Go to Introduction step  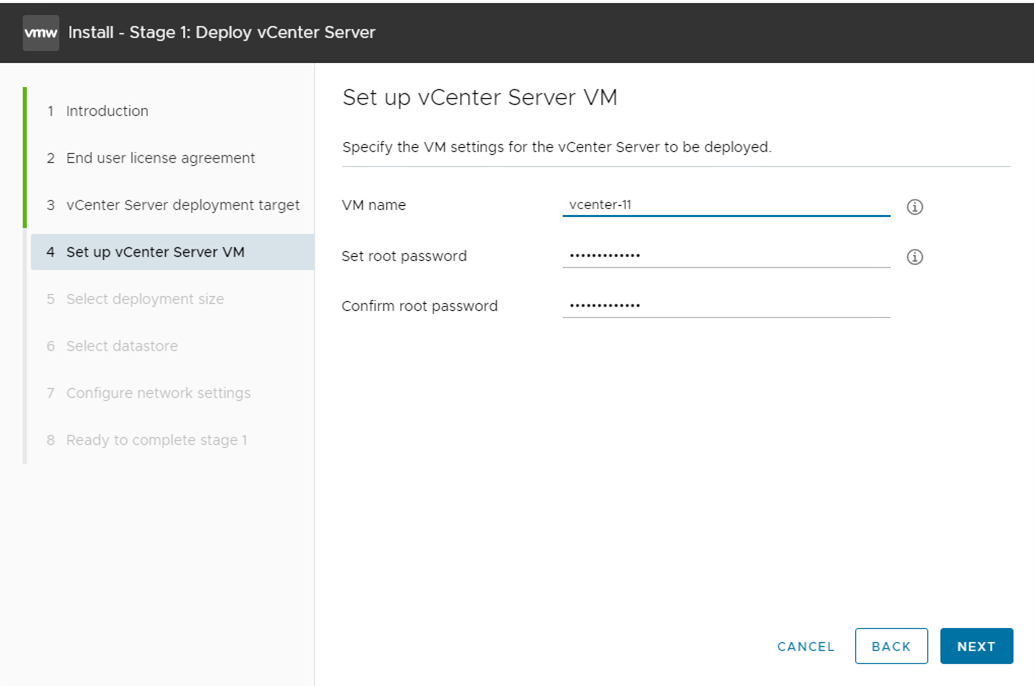pos(107,111)
